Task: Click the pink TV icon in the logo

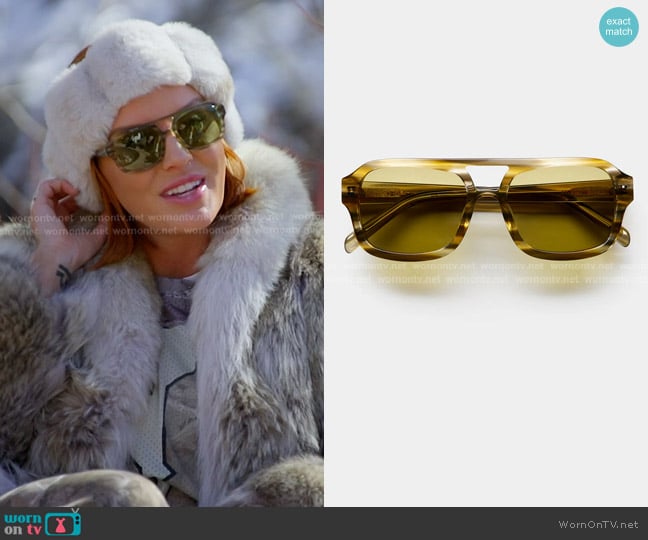Action: pos(66,523)
